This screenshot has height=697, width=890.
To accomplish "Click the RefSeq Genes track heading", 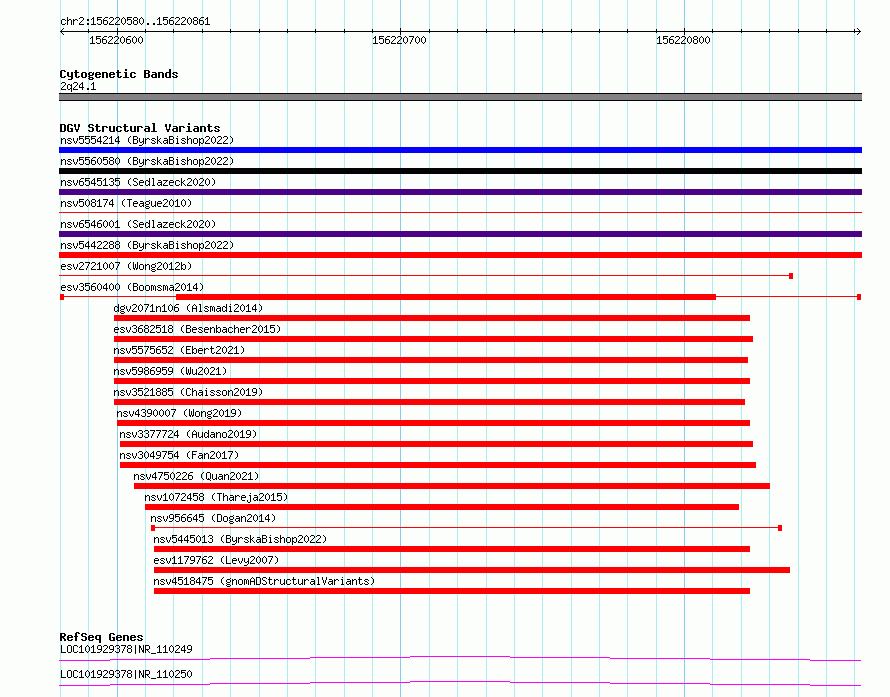I will click(101, 637).
